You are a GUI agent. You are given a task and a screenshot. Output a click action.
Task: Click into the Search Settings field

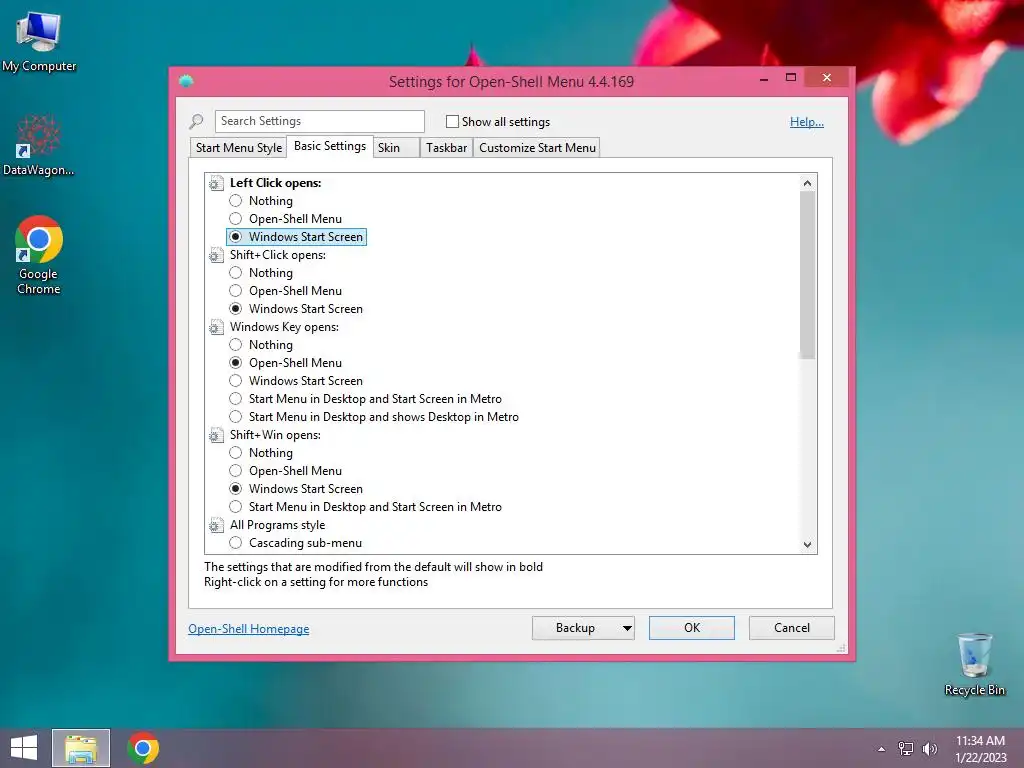319,121
